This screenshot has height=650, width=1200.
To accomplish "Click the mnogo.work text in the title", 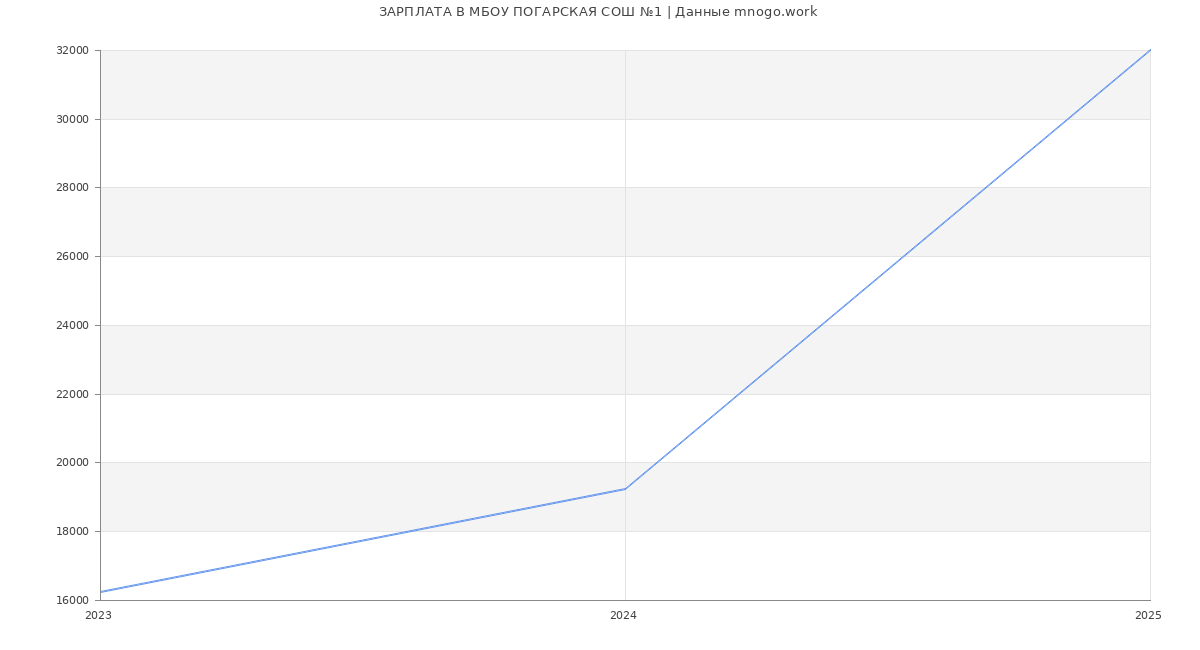I will click(x=775, y=12).
